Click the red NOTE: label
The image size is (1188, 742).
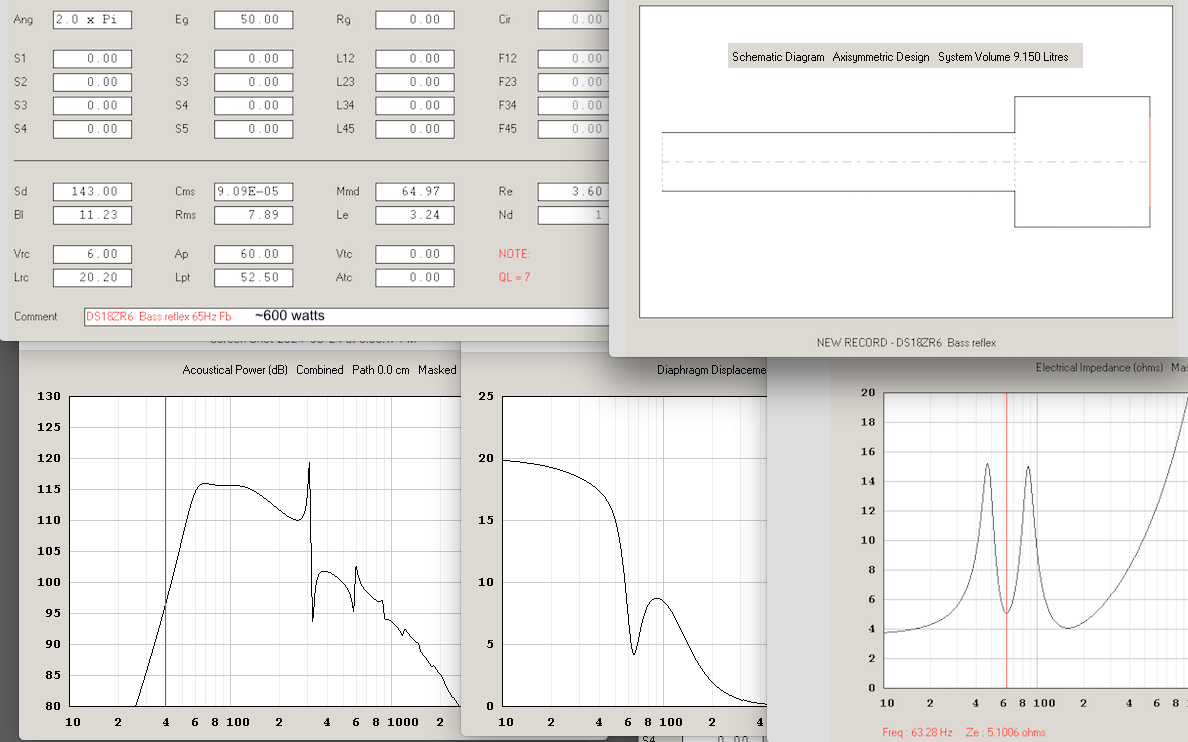(x=514, y=254)
